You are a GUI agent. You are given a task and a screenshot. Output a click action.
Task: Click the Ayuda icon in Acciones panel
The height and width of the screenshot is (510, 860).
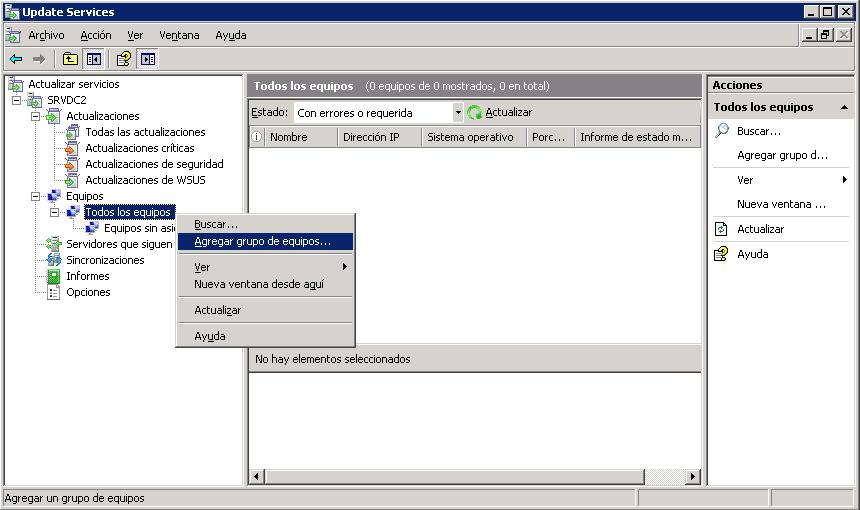[x=722, y=254]
